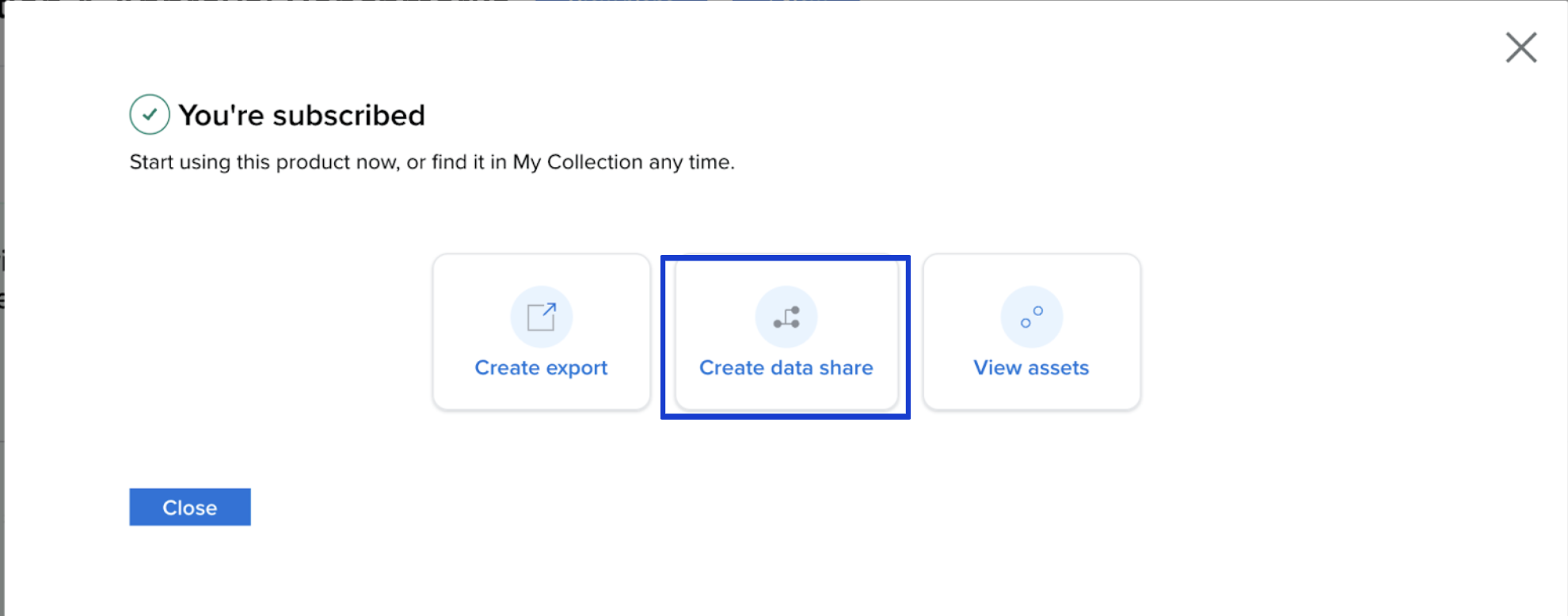Click the View assets circles icon
This screenshot has width=1568, height=616.
pyautogui.click(x=1031, y=317)
